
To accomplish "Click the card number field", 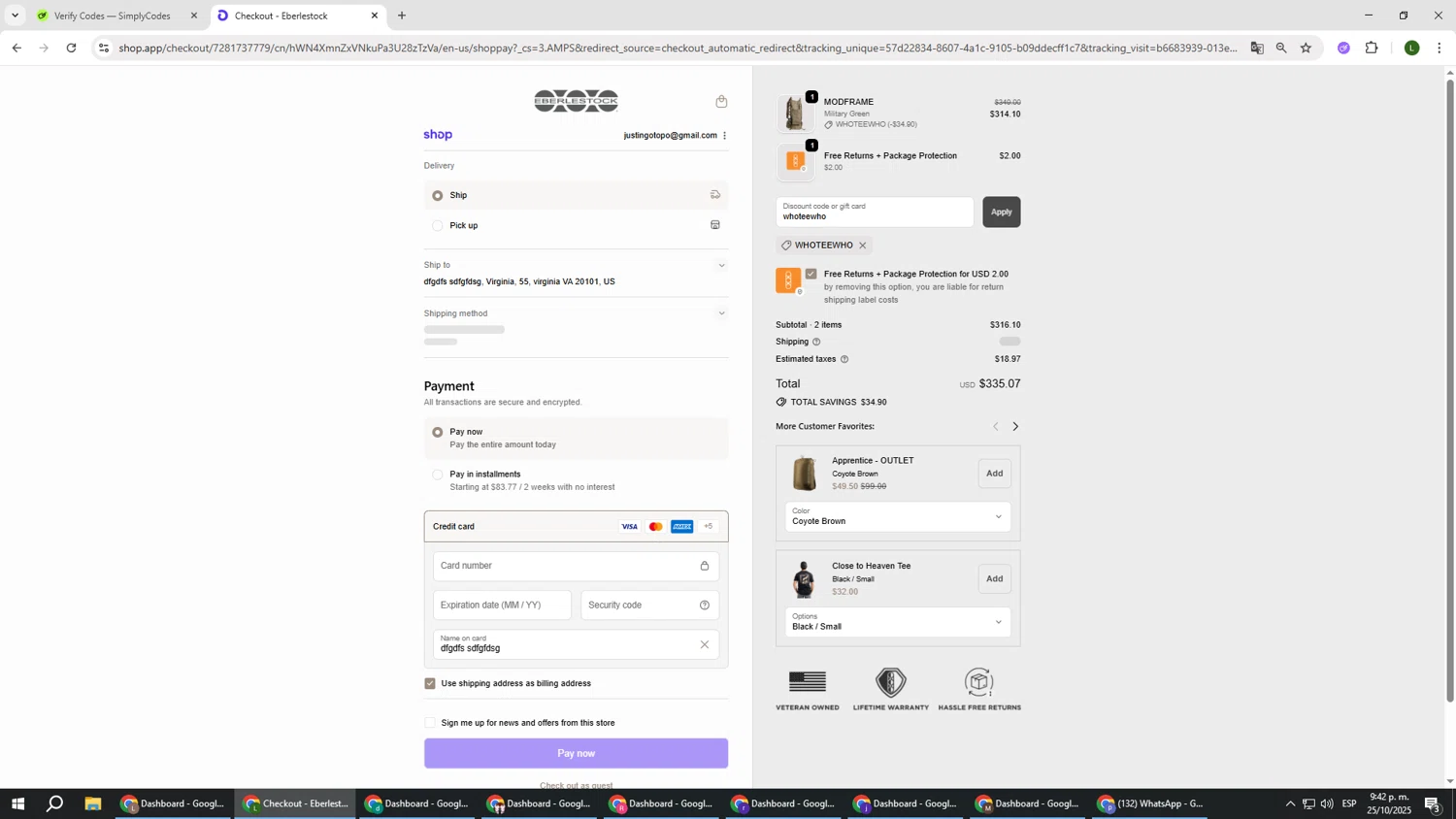I will tap(576, 566).
